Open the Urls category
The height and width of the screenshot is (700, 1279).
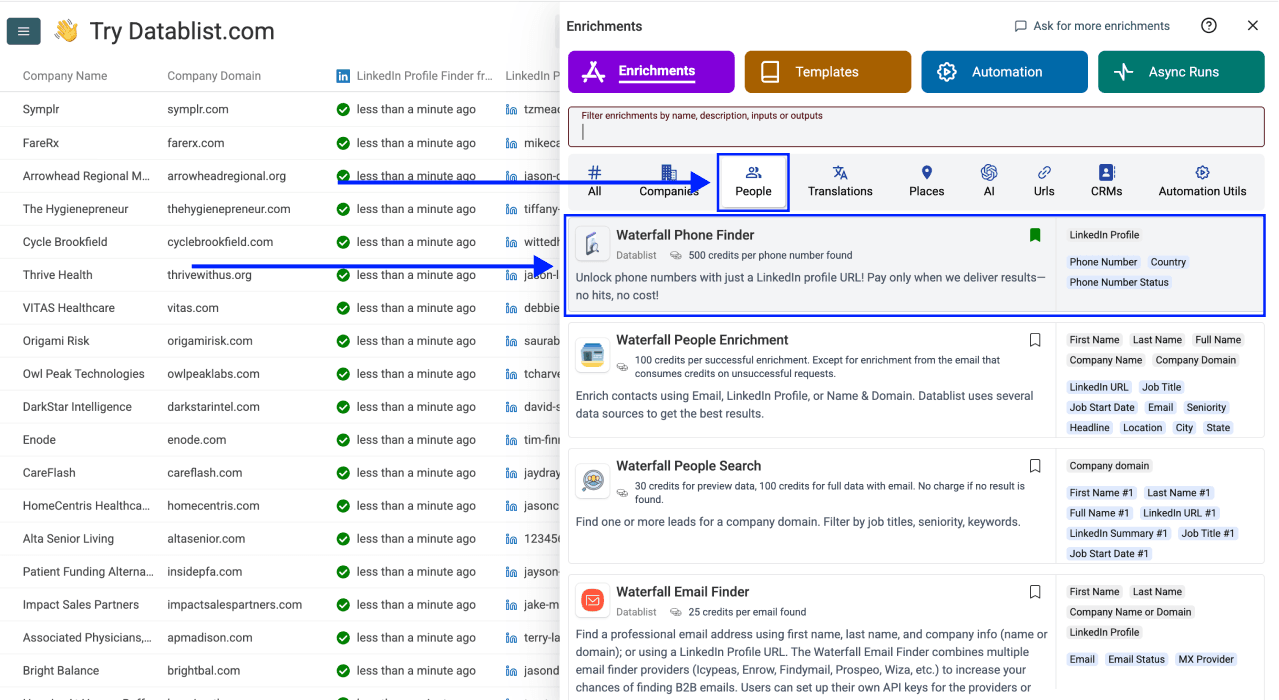pyautogui.click(x=1043, y=182)
